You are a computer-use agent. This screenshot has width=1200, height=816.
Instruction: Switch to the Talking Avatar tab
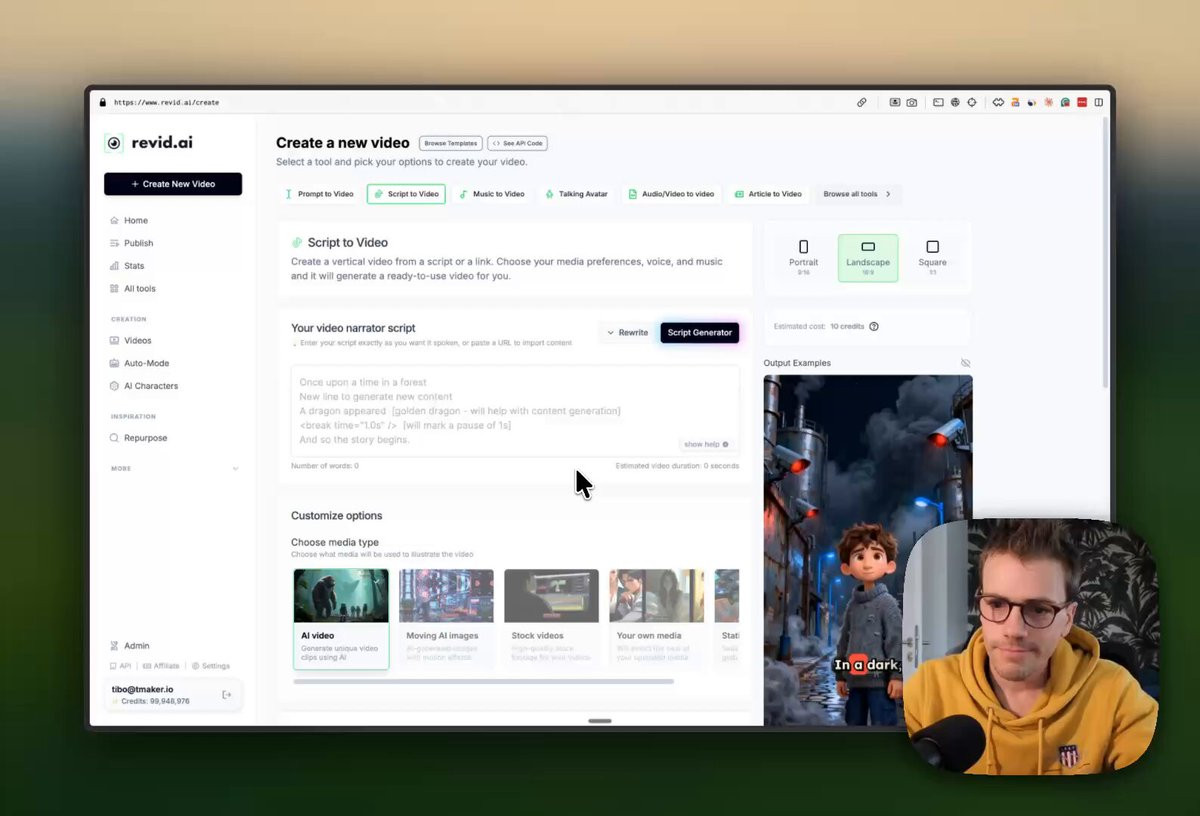(x=577, y=194)
